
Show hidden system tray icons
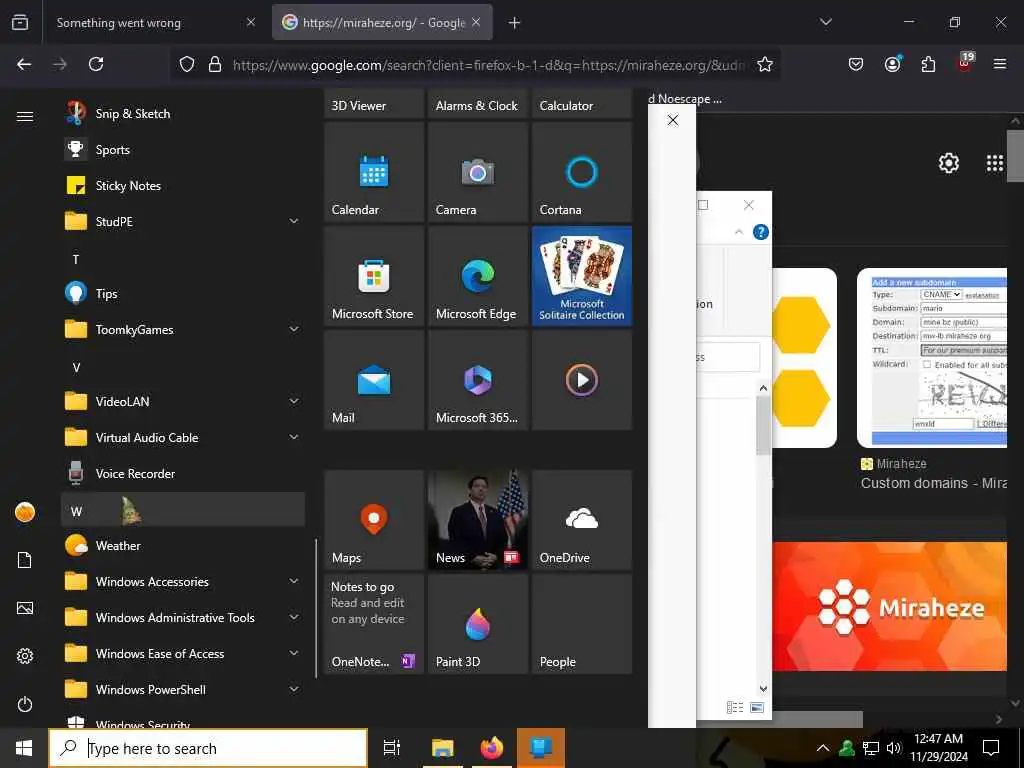[823, 748]
